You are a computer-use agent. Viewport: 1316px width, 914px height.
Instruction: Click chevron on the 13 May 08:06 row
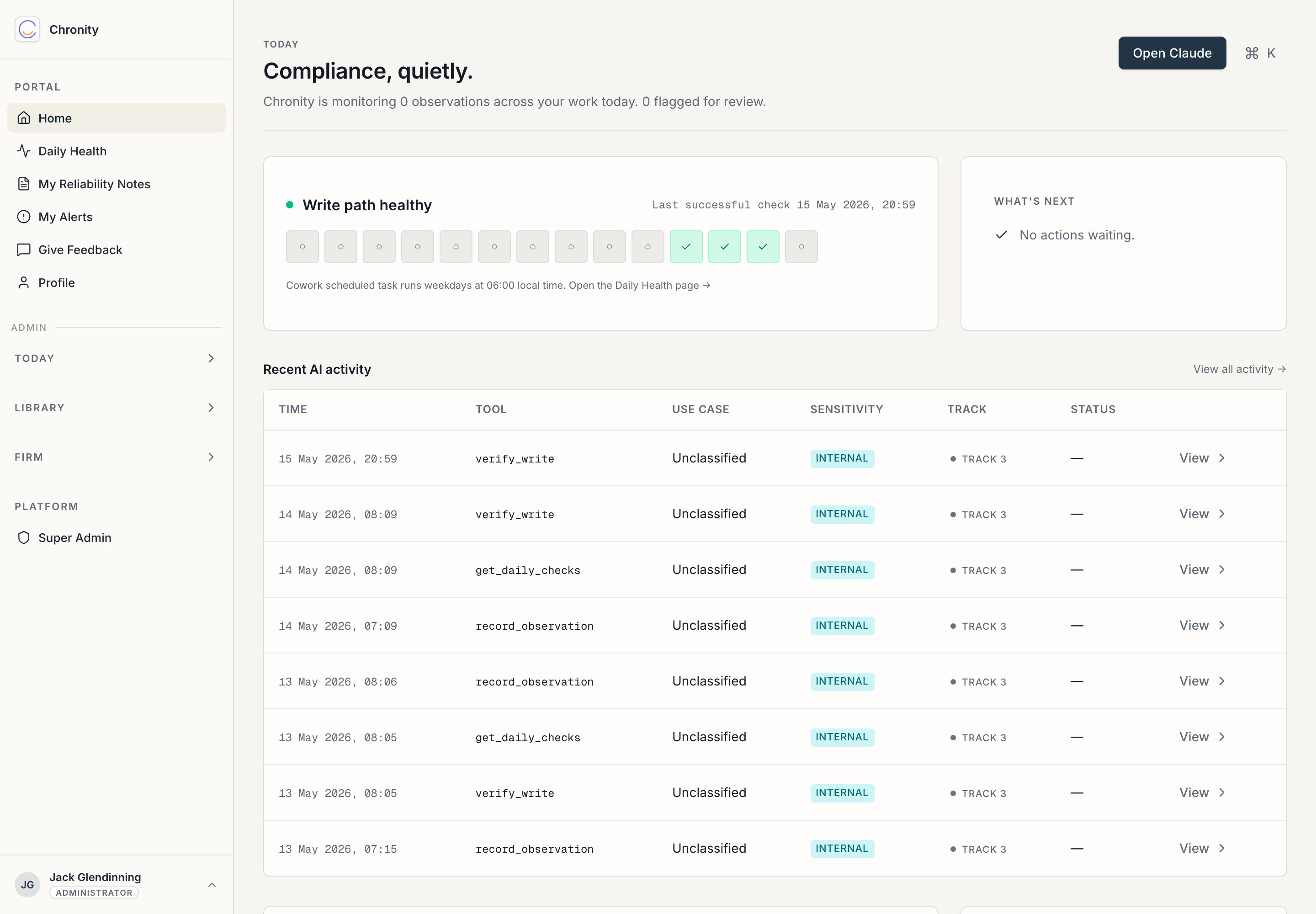[x=1222, y=681]
